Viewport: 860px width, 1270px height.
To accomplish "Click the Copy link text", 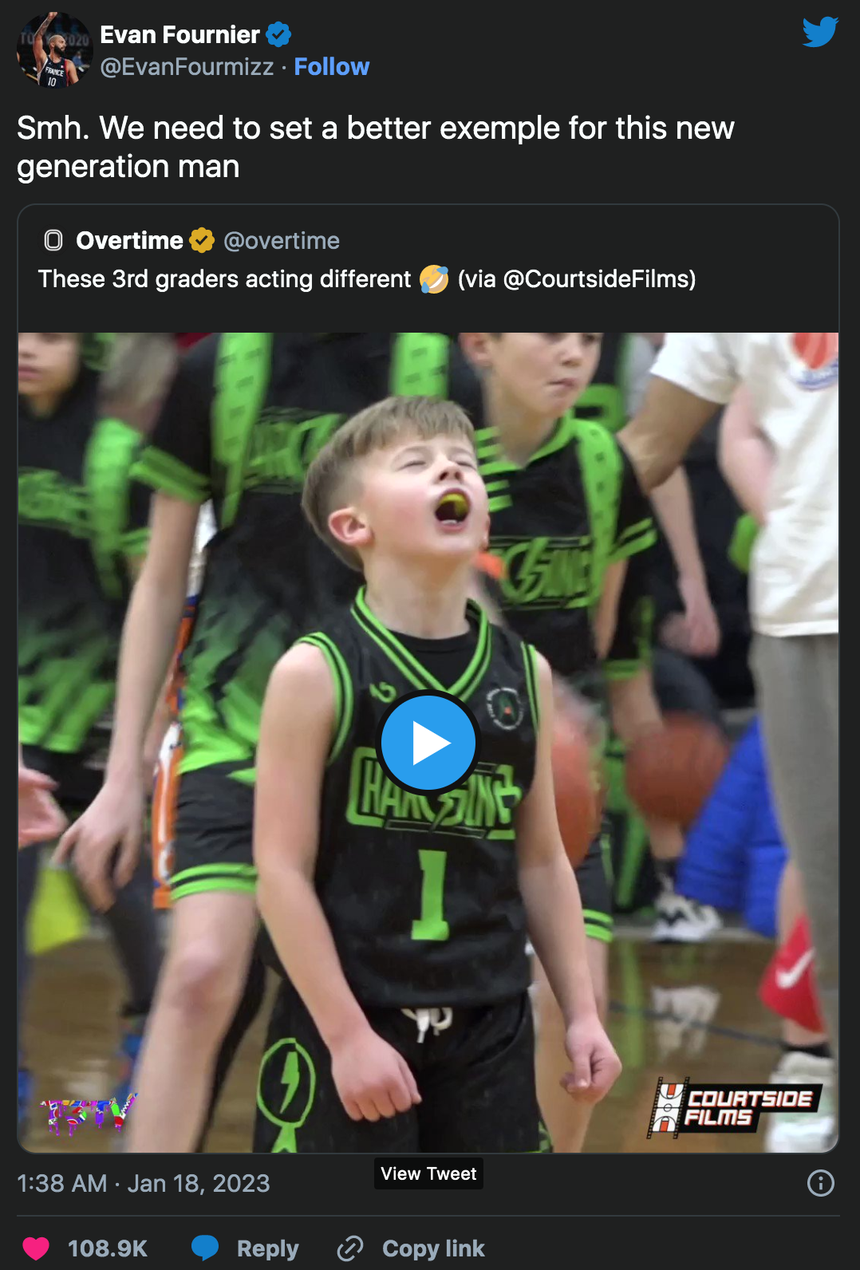I will coord(433,1248).
